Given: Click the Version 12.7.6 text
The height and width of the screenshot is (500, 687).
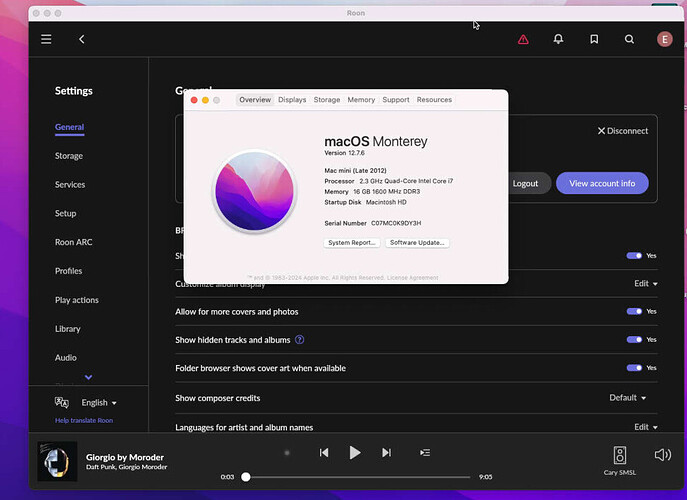Looking at the screenshot, I should point(344,153).
